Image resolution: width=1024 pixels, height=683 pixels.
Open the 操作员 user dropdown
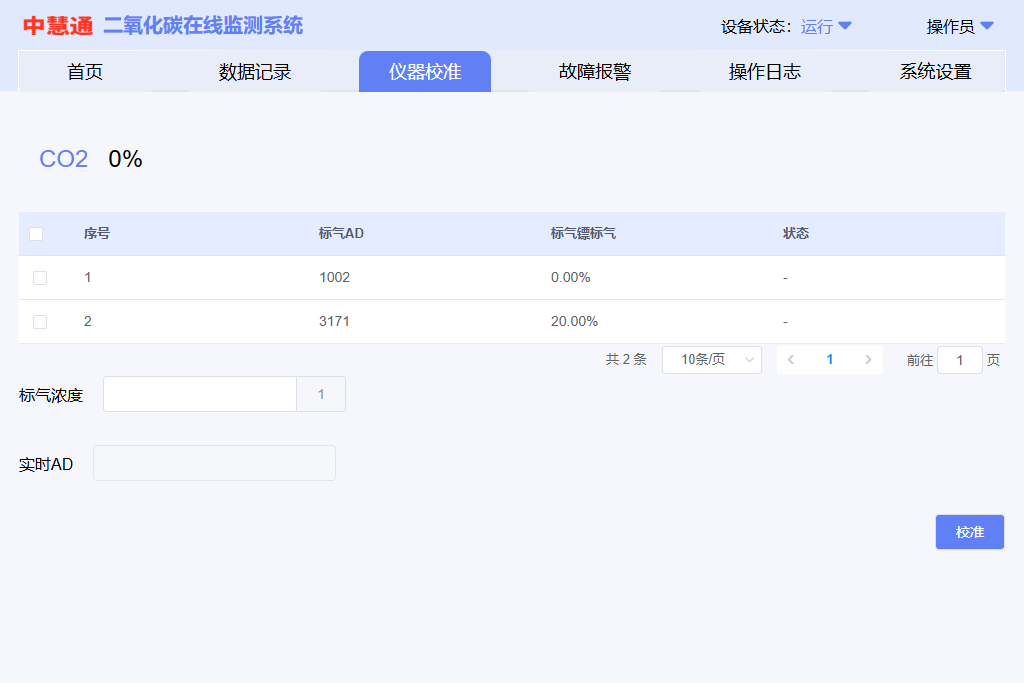pos(959,27)
